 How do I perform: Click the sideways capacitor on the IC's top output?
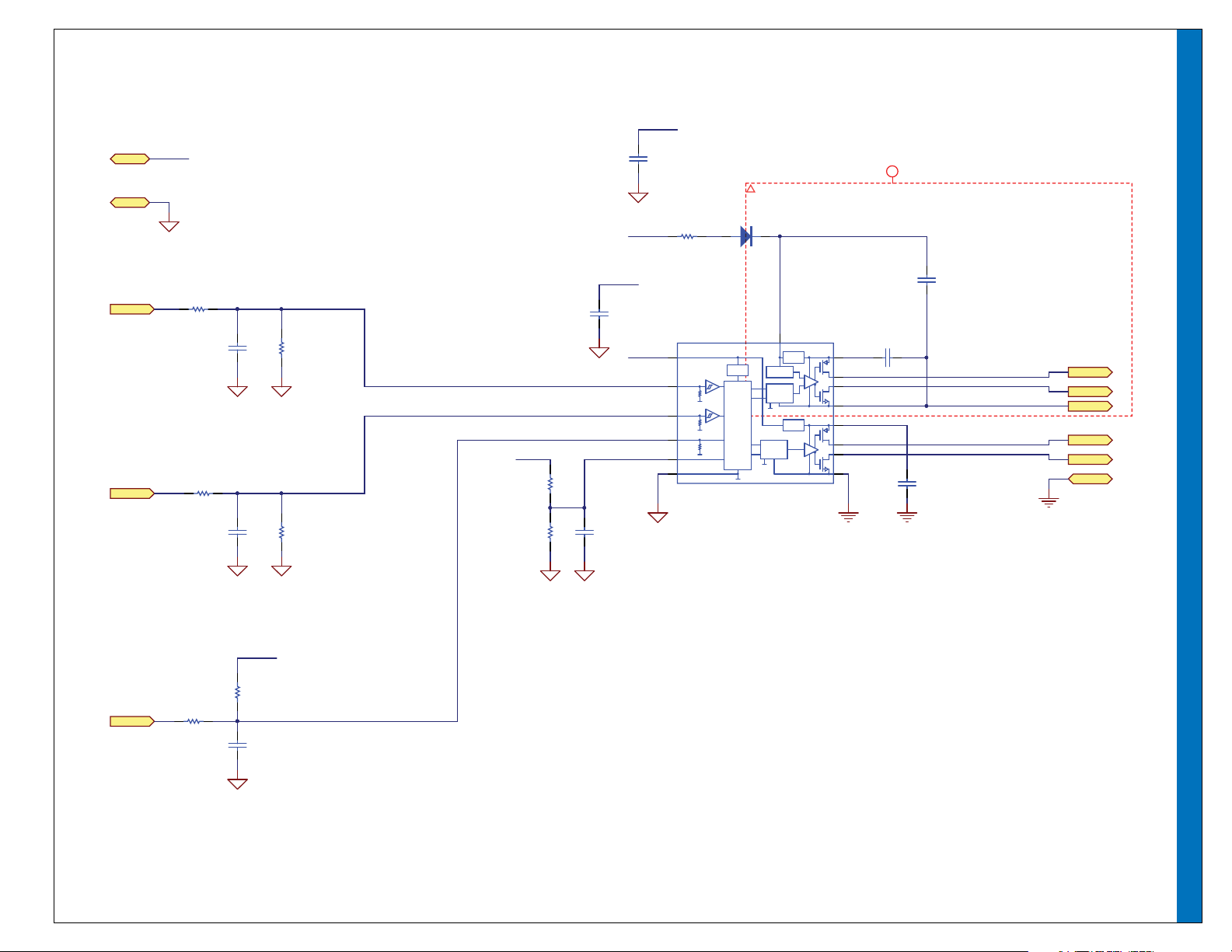[x=888, y=357]
